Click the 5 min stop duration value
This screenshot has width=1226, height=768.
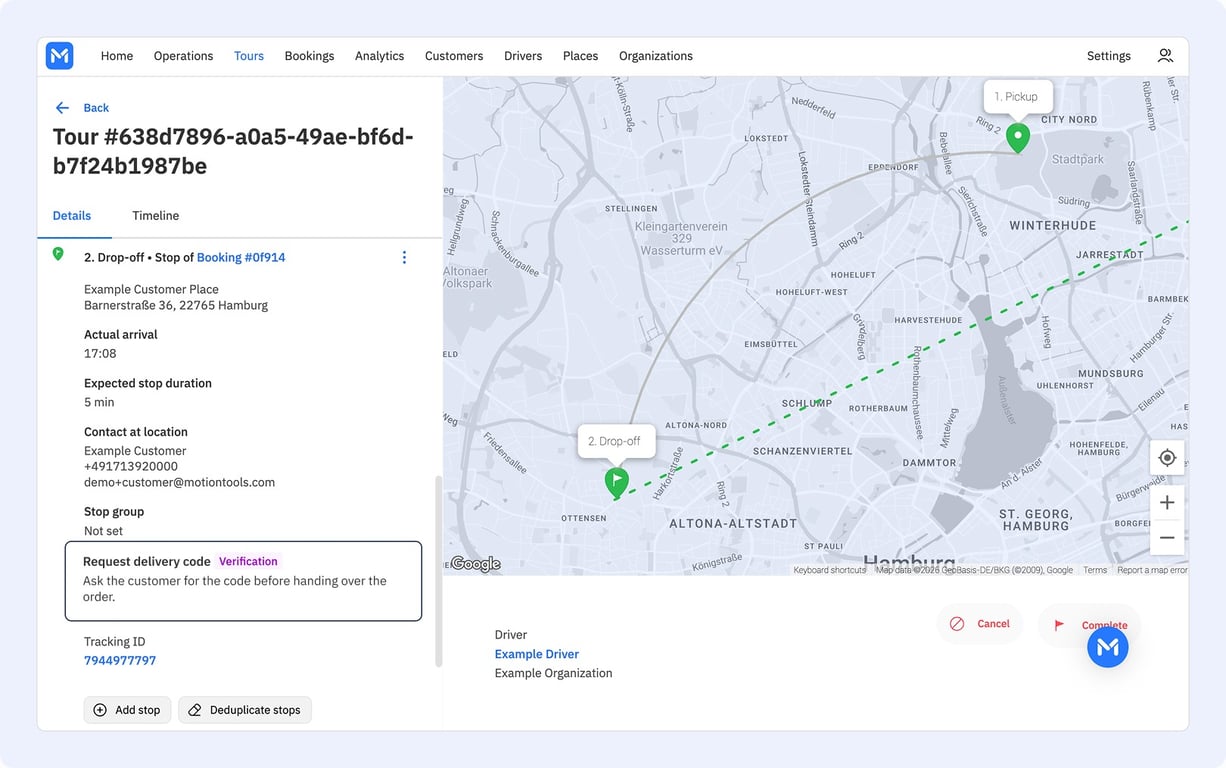[99, 403]
